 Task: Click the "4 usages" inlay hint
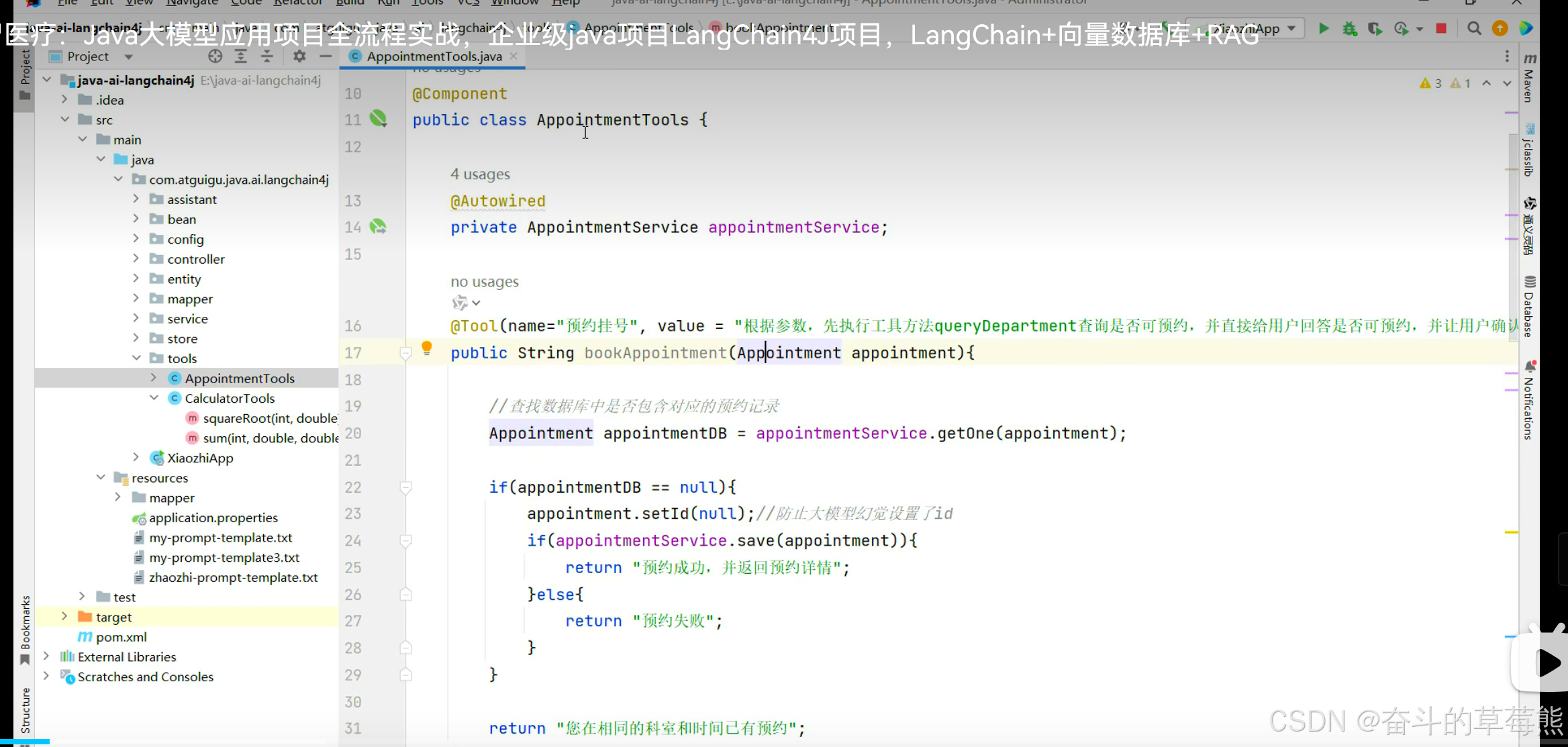480,175
